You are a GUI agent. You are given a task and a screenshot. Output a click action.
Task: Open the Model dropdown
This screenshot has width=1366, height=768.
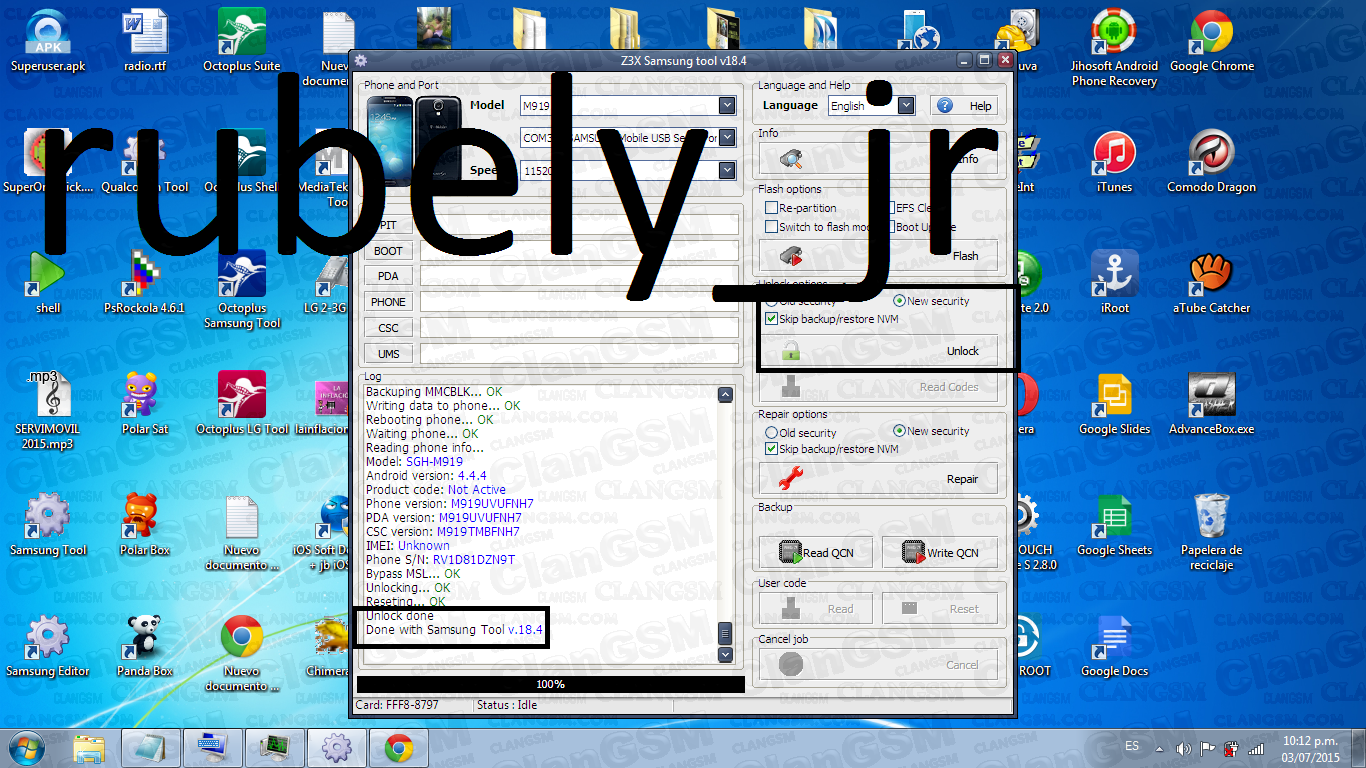pyautogui.click(x=727, y=105)
